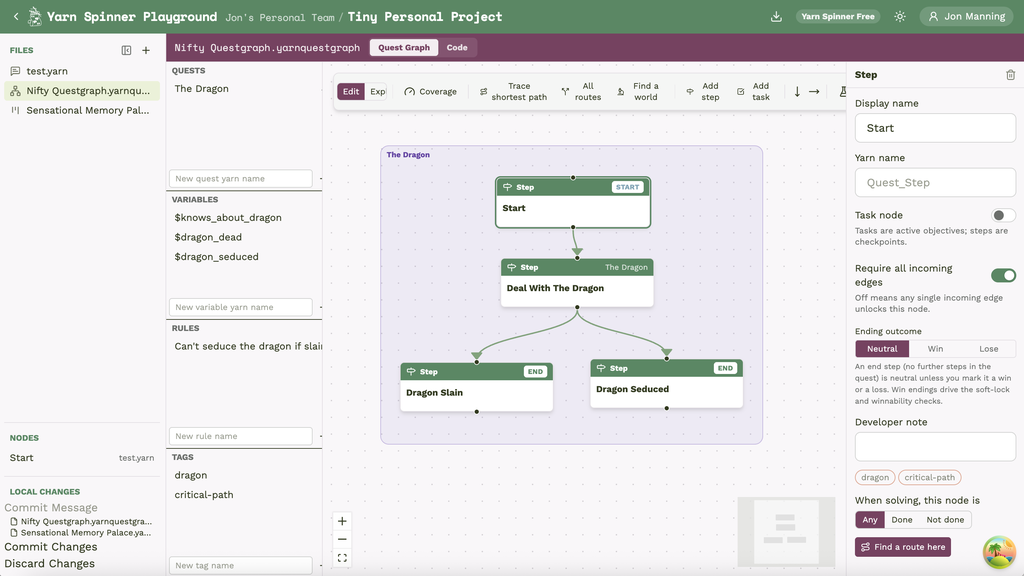This screenshot has width=1024, height=576.
Task: Switch to the Quest Graph tab
Action: coord(404,48)
